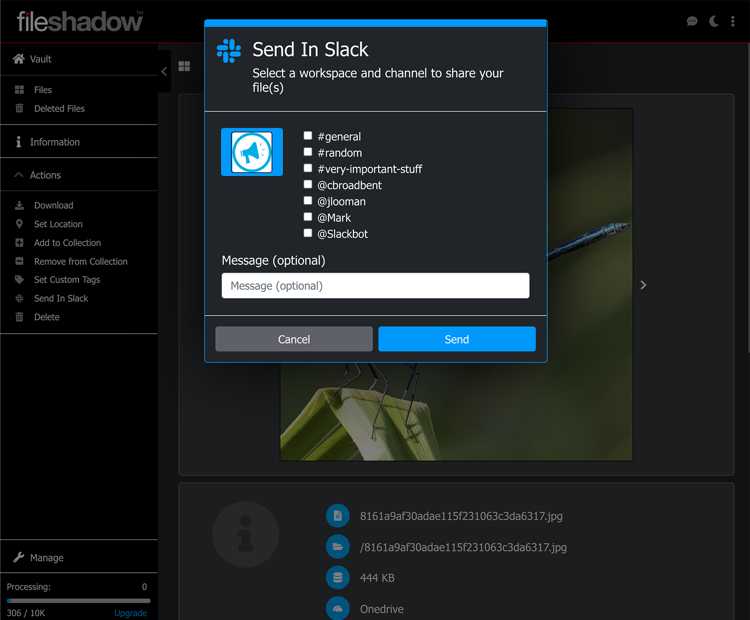The width and height of the screenshot is (750, 620).
Task: Click Download in Actions list
Action: pos(54,205)
